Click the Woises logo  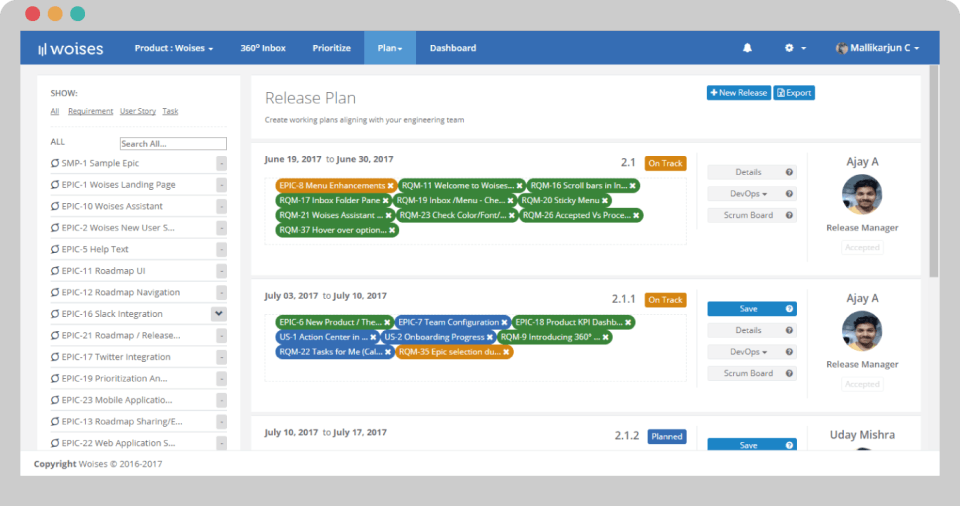(70, 48)
